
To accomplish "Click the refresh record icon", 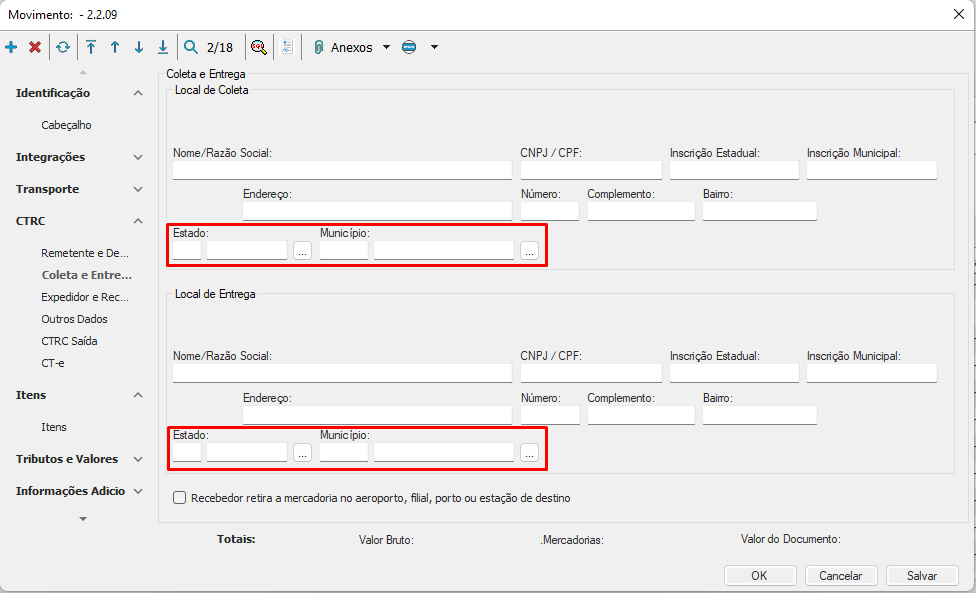I will (x=63, y=47).
